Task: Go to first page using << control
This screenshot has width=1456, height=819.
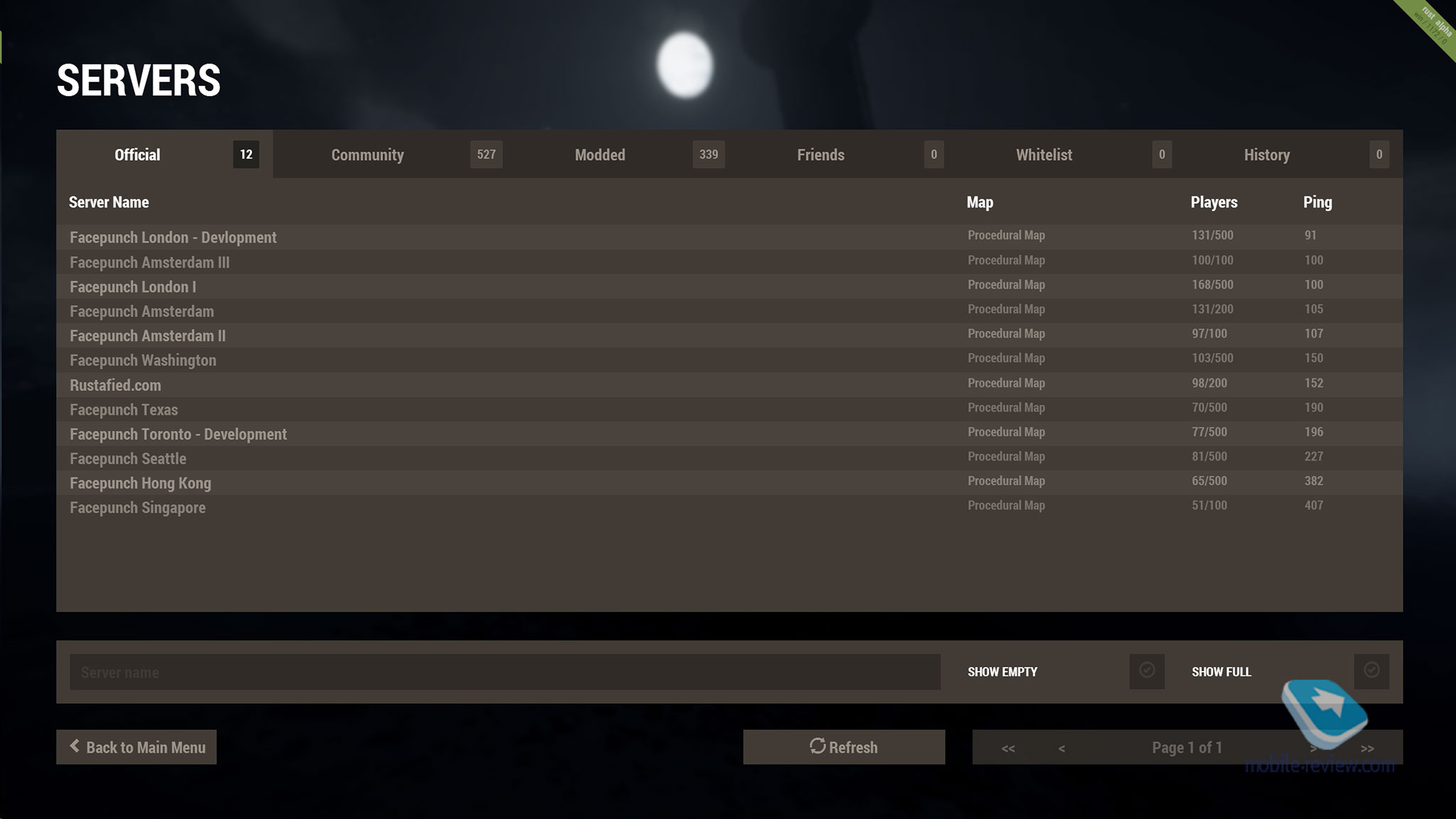Action: [x=1008, y=748]
